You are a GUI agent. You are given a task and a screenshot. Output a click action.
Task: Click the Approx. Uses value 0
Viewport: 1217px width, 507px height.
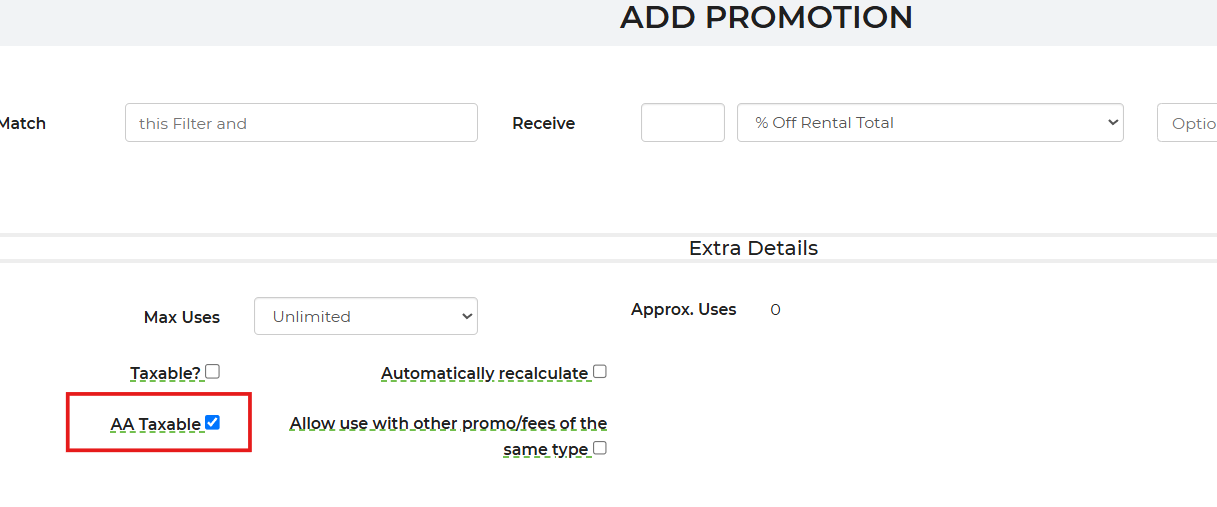coord(775,310)
